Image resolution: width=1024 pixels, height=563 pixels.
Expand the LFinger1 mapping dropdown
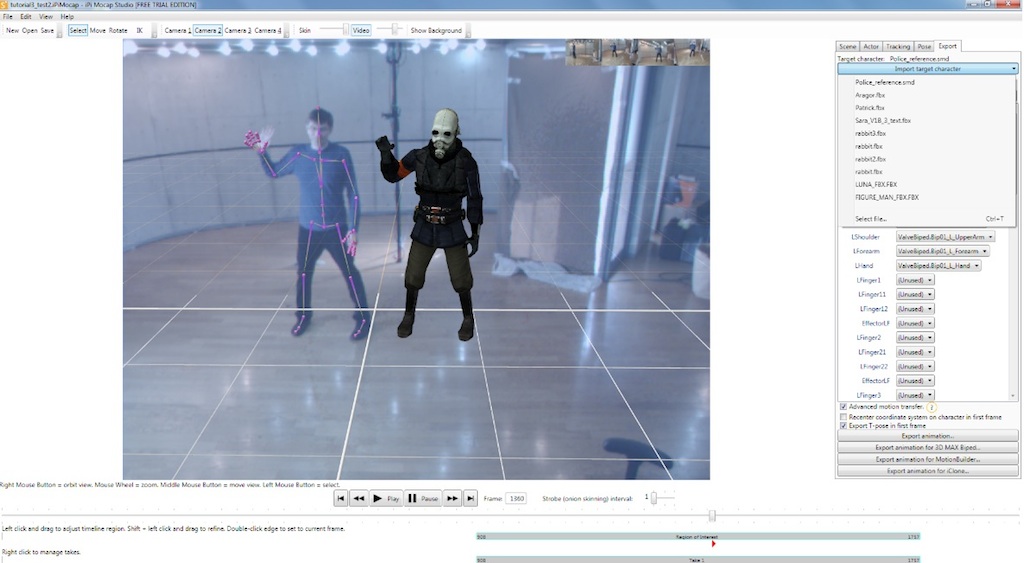pos(915,280)
